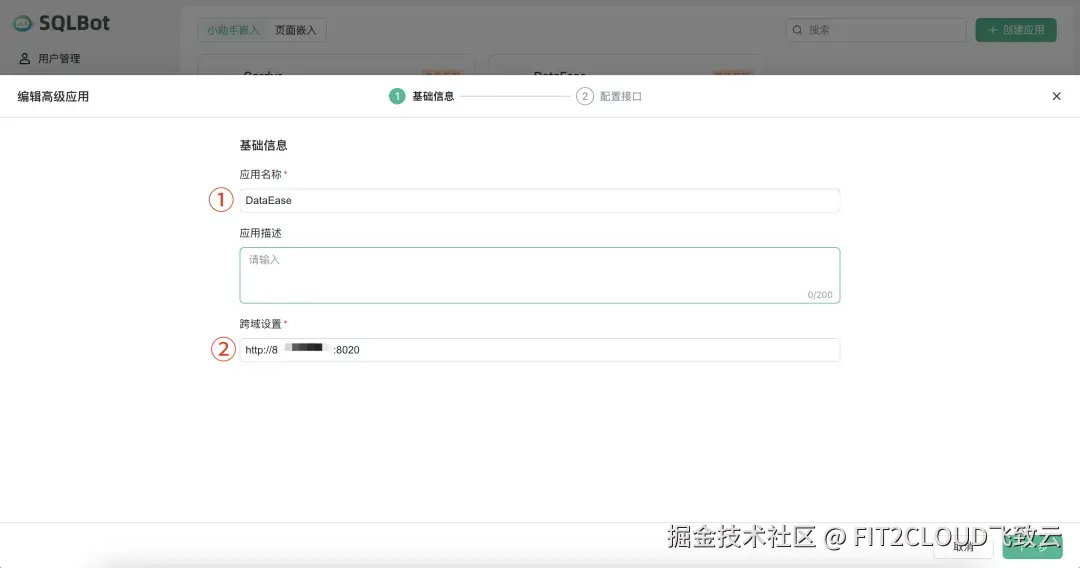Open 用户管理 in the sidebar
This screenshot has width=1080, height=568.
(49, 59)
